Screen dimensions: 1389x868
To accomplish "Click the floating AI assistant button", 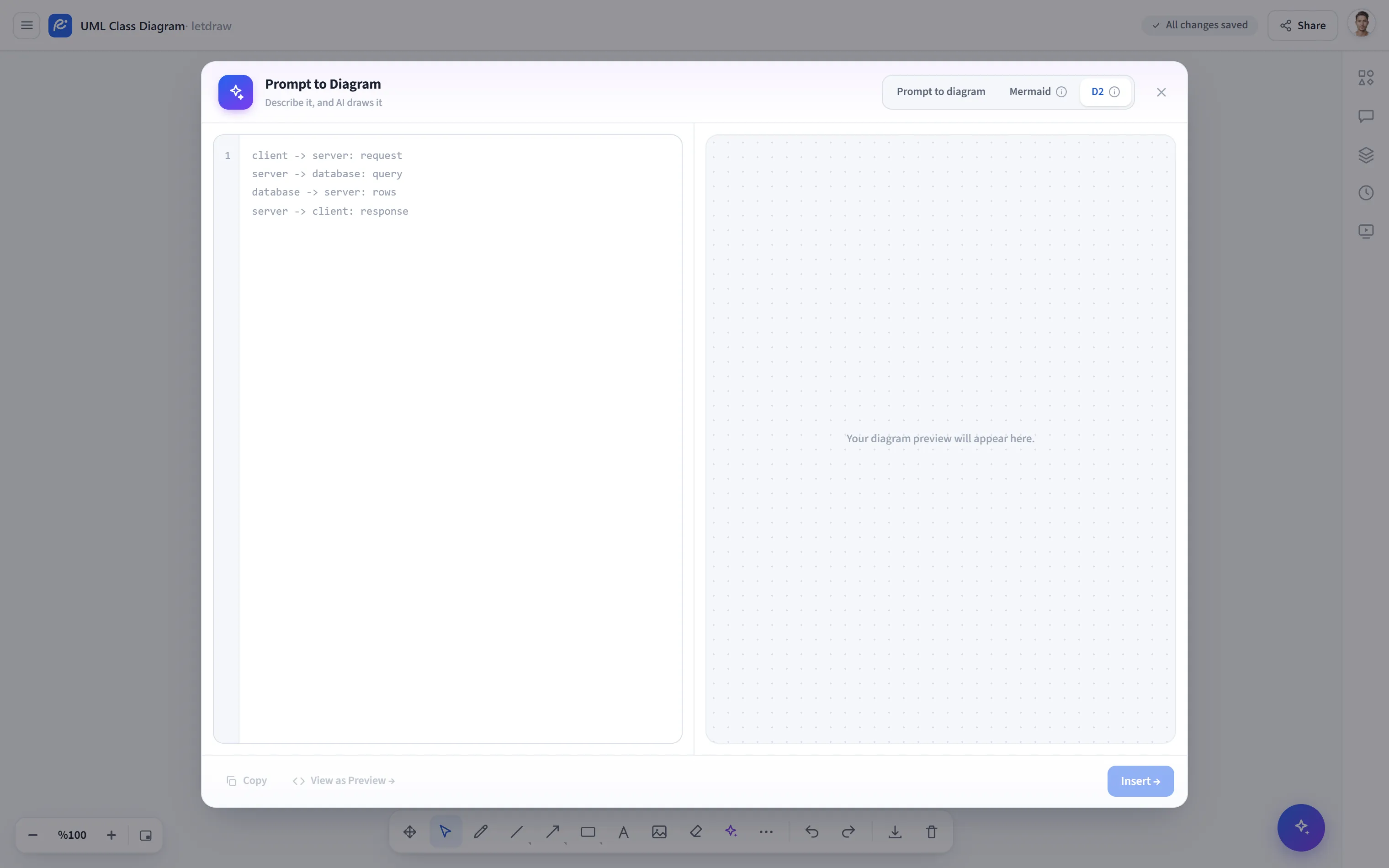I will click(x=1301, y=827).
